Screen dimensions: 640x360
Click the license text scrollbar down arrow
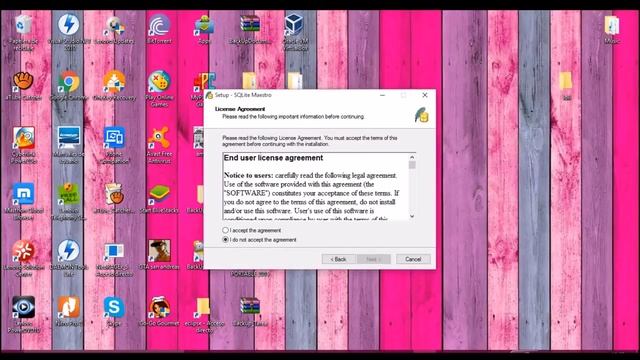click(412, 216)
